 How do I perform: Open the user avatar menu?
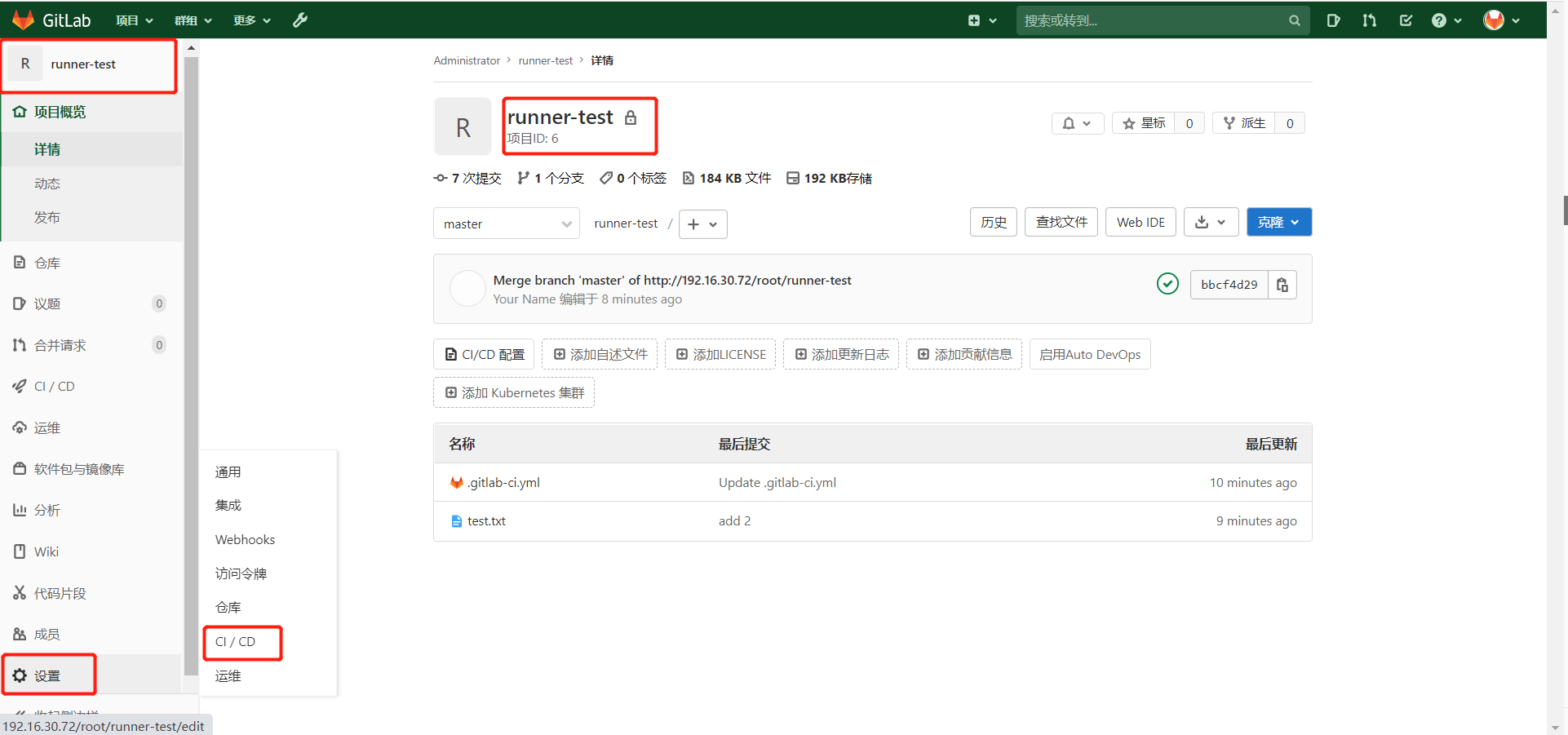[x=1501, y=20]
